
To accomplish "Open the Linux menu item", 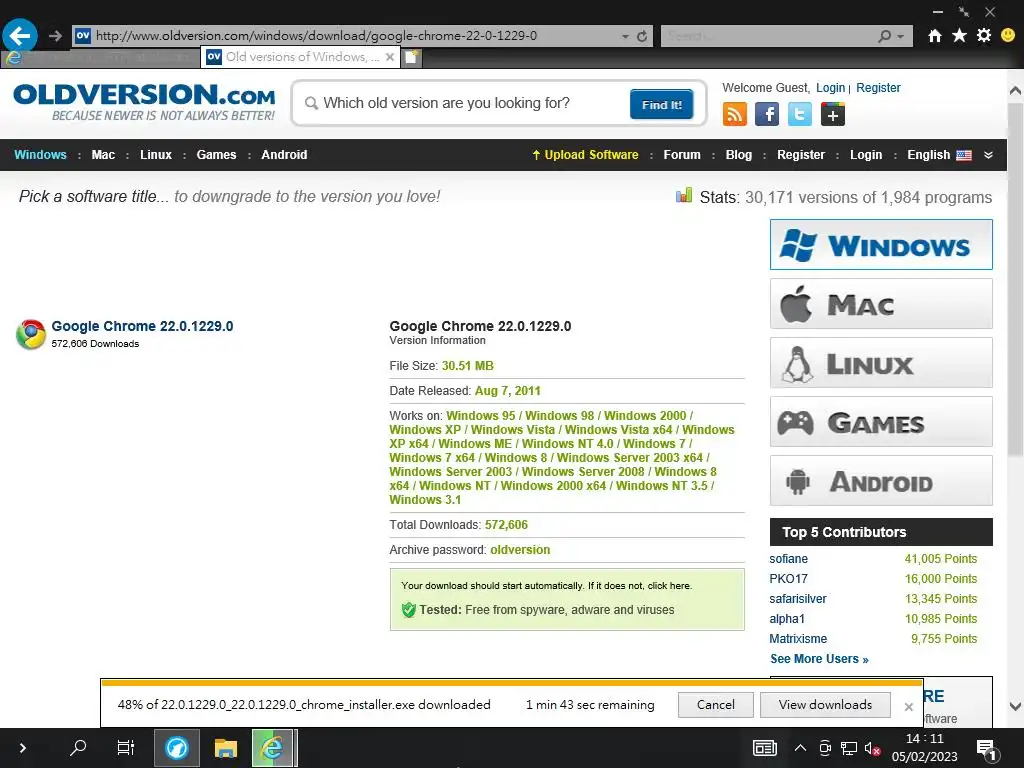I will 156,155.
